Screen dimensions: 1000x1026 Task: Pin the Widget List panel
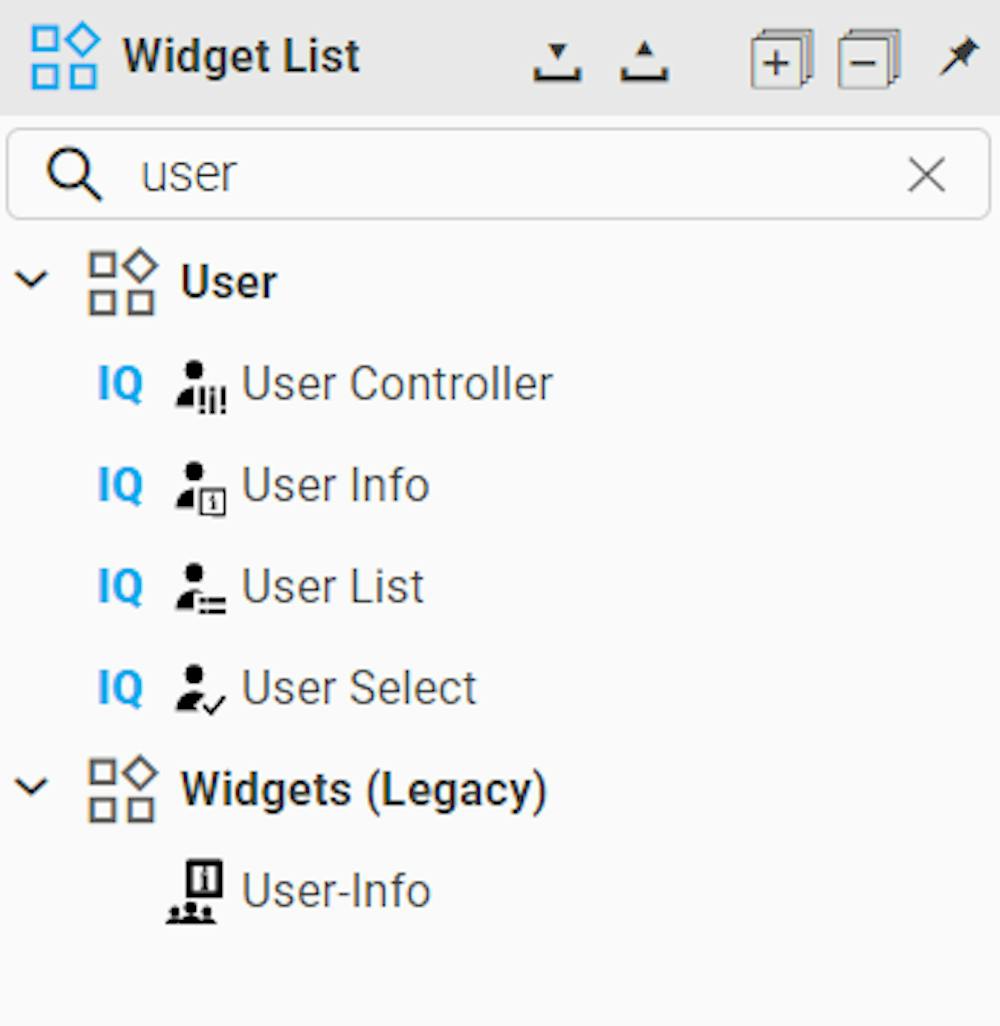958,55
